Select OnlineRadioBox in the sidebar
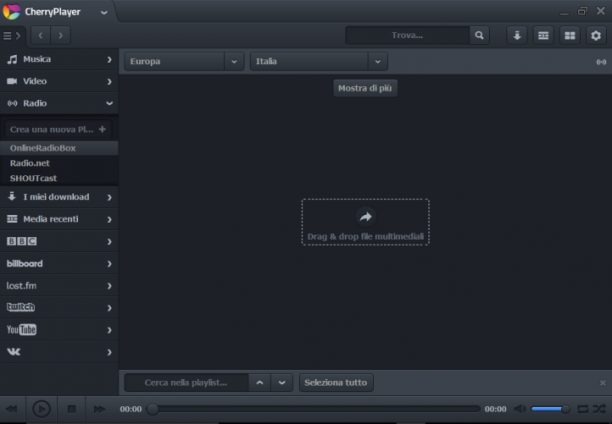Viewport: 612px width, 424px height. click(59, 148)
